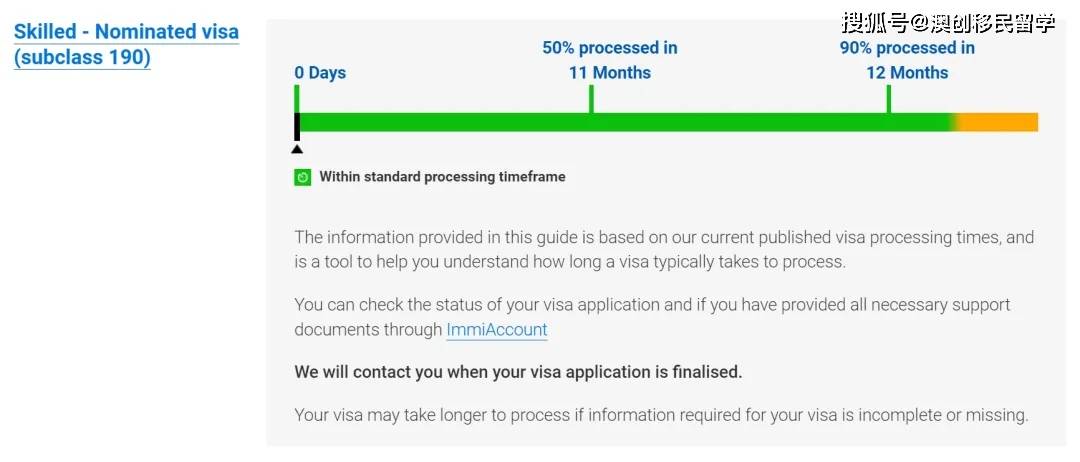The width and height of the screenshot is (1080, 462).
Task: Click the "The information provided in this guide" paragraph
Action: 664,250
